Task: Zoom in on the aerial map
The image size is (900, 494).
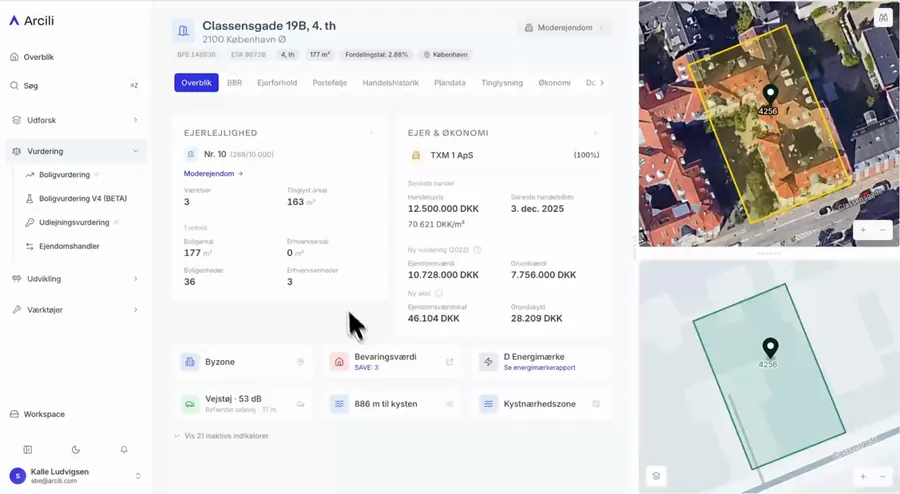Action: 863,230
